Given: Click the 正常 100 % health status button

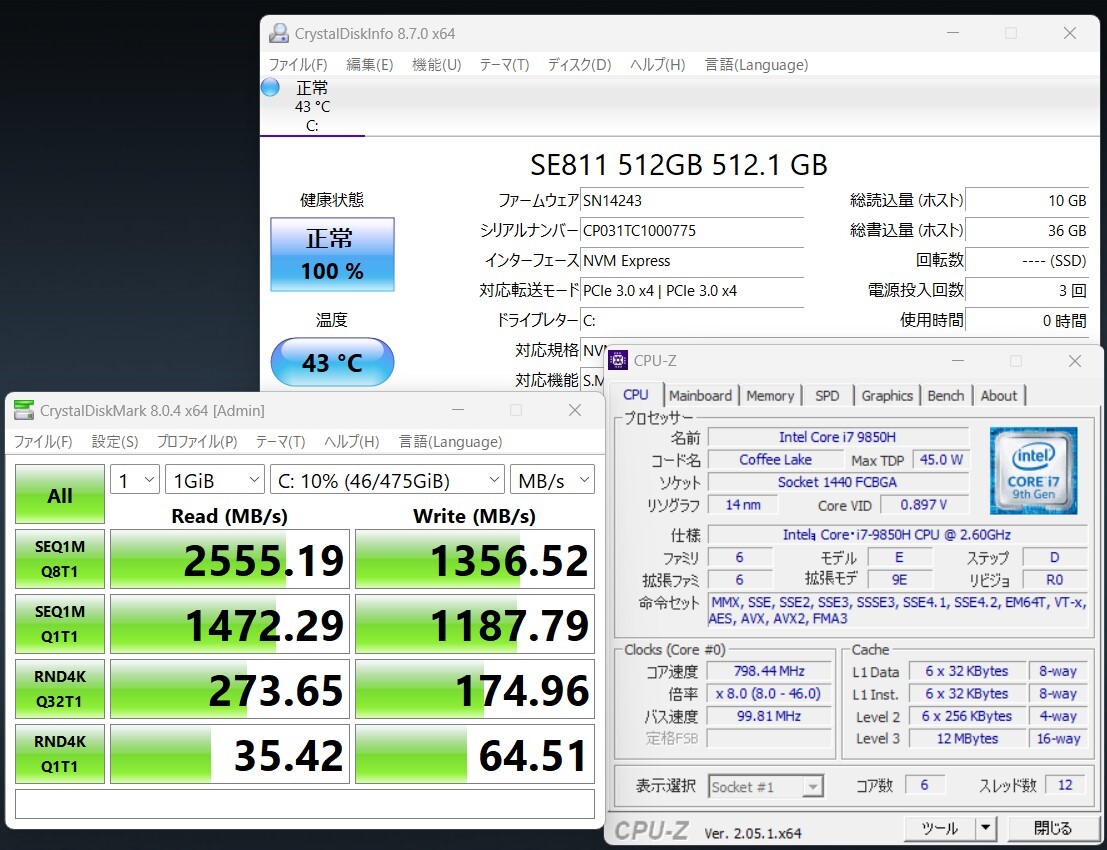Looking at the screenshot, I should coord(333,254).
